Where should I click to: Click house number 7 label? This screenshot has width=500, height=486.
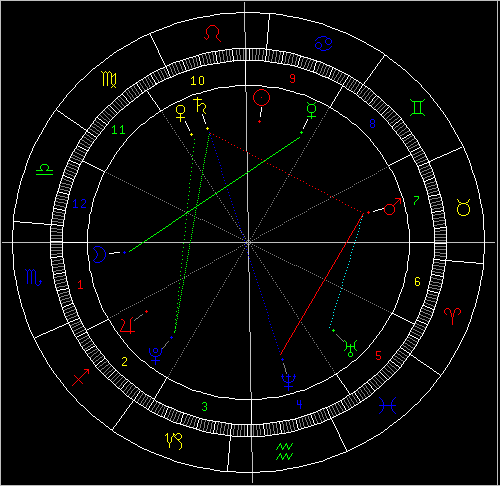click(x=416, y=200)
